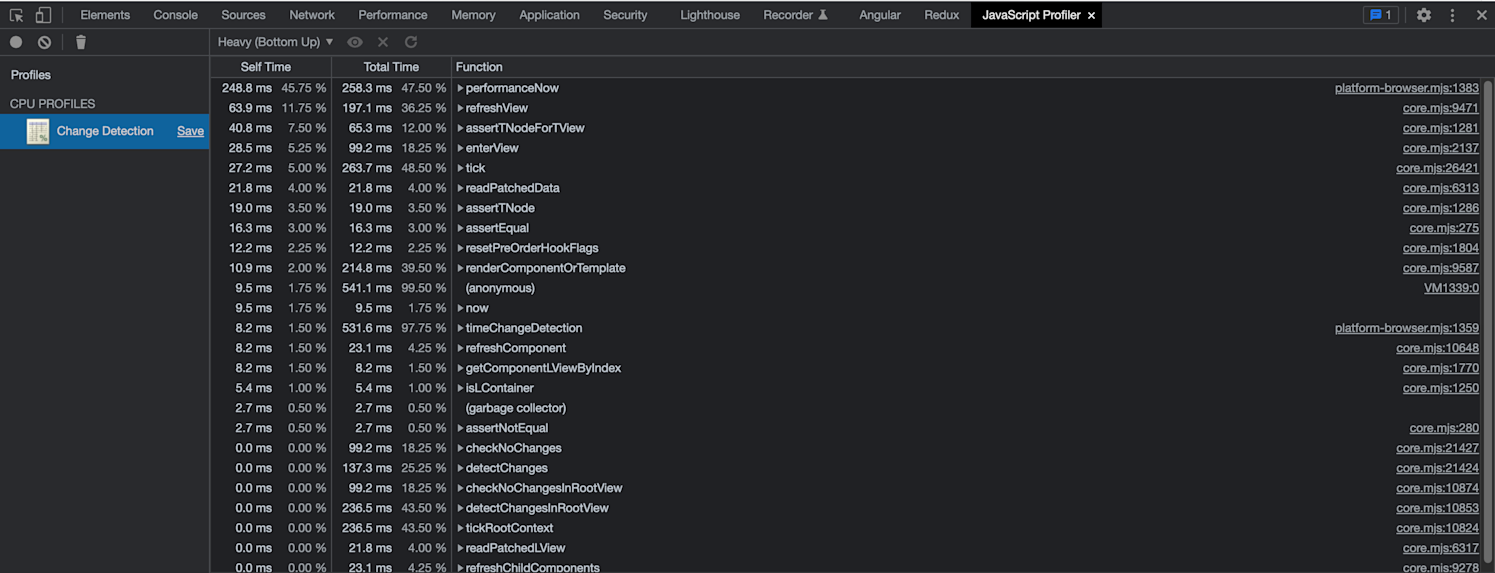Clear all profiles with the ban icon
The width and height of the screenshot is (1495, 573).
click(44, 42)
